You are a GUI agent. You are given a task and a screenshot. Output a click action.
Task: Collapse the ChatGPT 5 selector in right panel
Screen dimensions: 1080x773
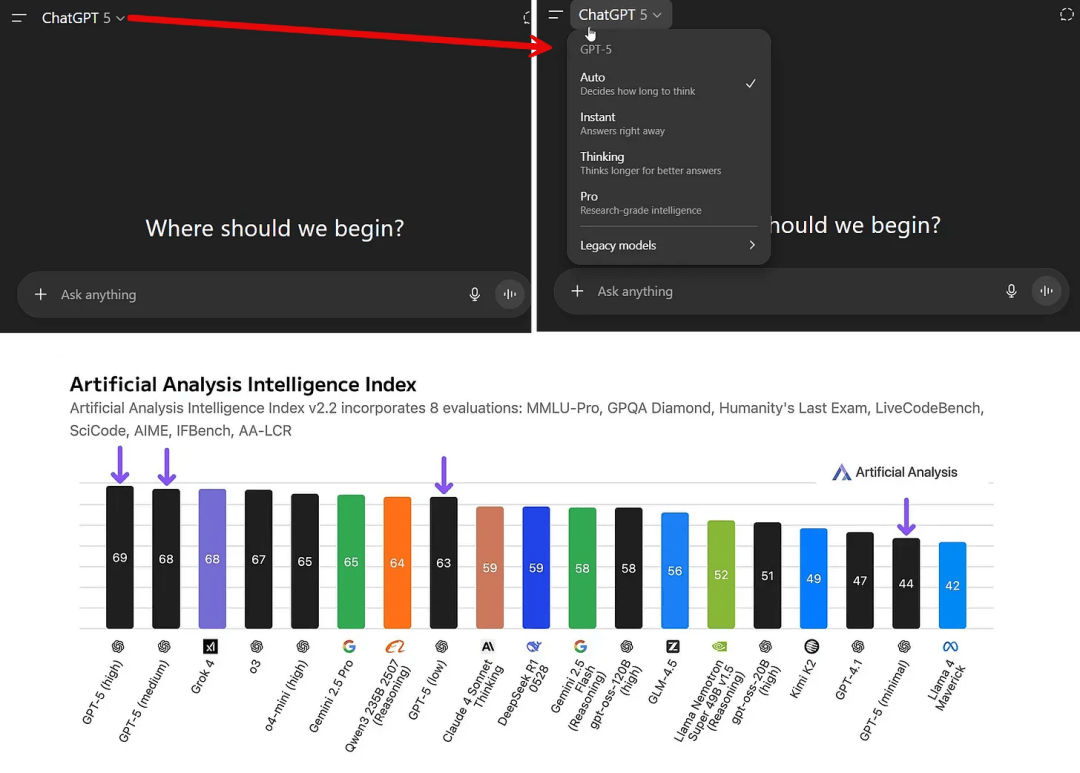click(x=620, y=15)
